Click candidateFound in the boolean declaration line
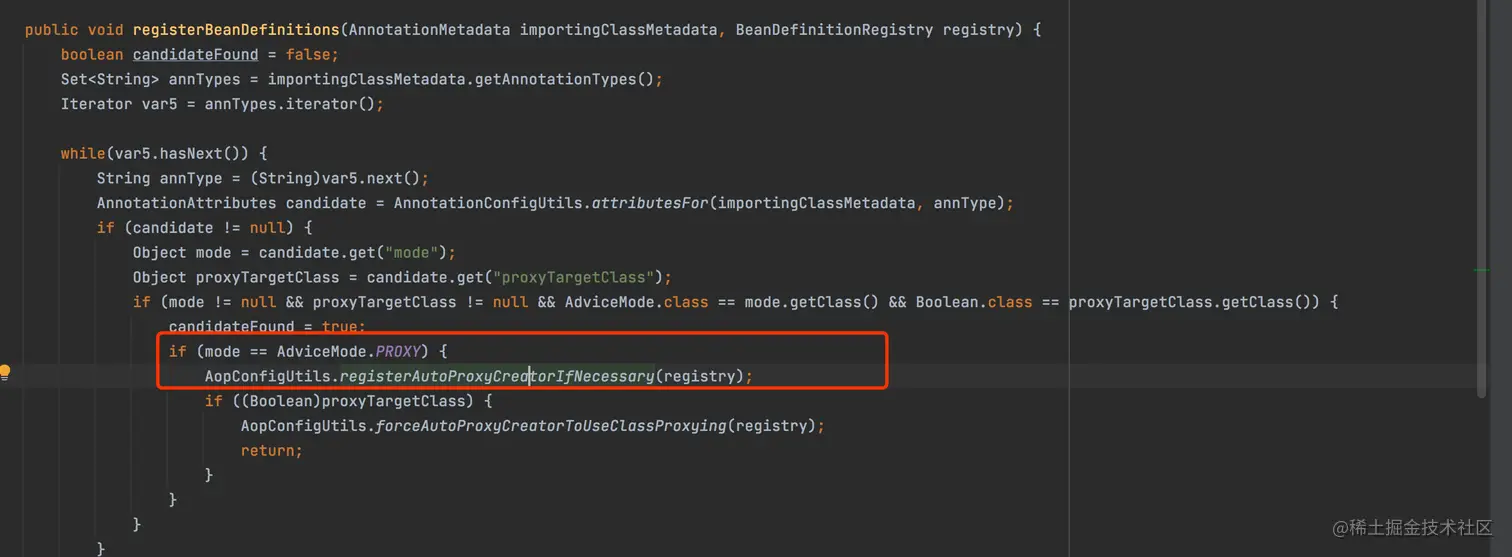The height and width of the screenshot is (557, 1512). [196, 55]
